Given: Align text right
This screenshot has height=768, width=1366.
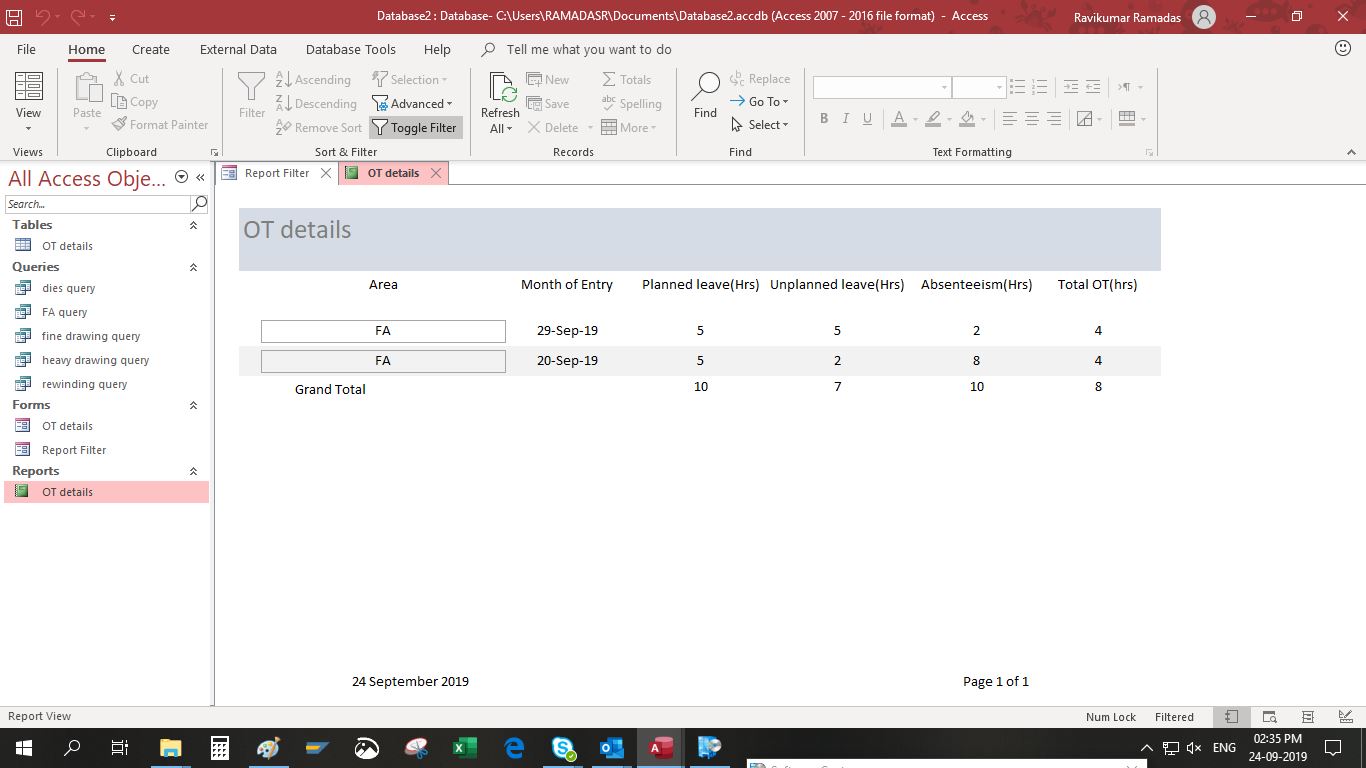Looking at the screenshot, I should (x=1054, y=119).
